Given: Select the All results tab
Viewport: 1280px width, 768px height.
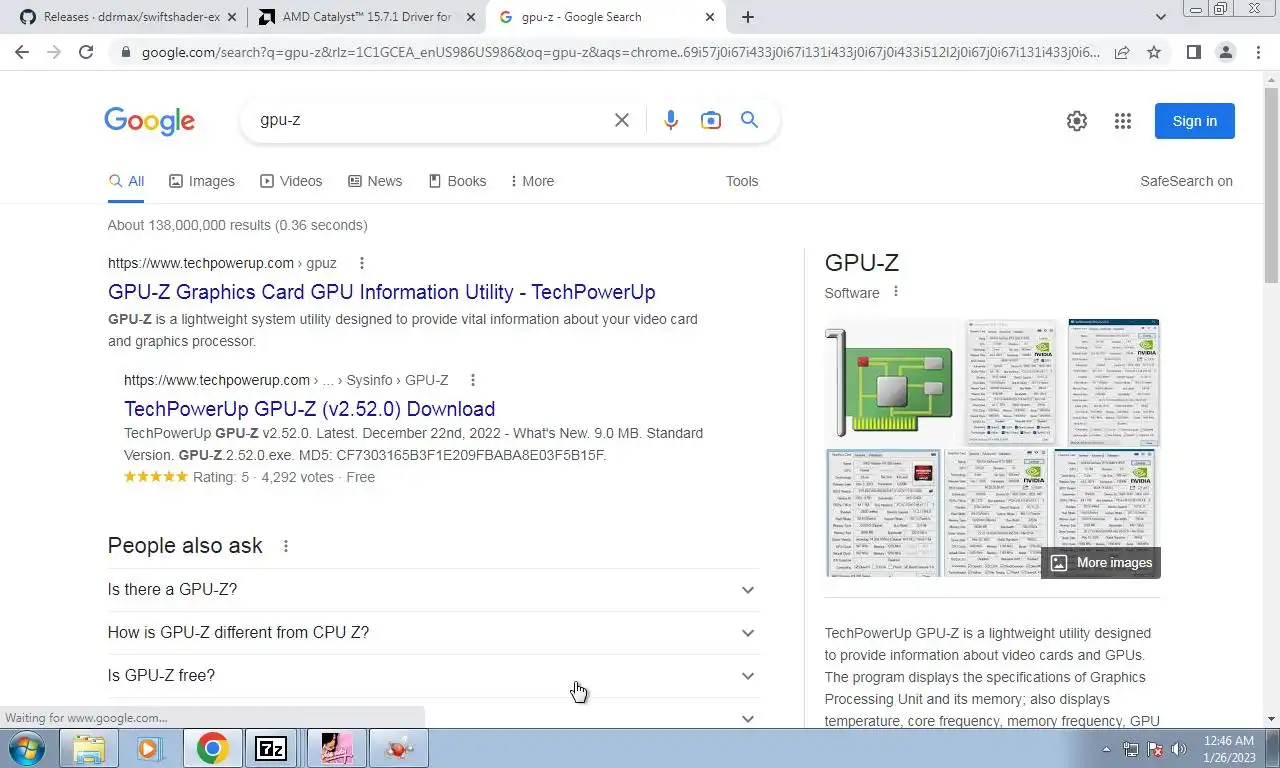Looking at the screenshot, I should pyautogui.click(x=127, y=181).
